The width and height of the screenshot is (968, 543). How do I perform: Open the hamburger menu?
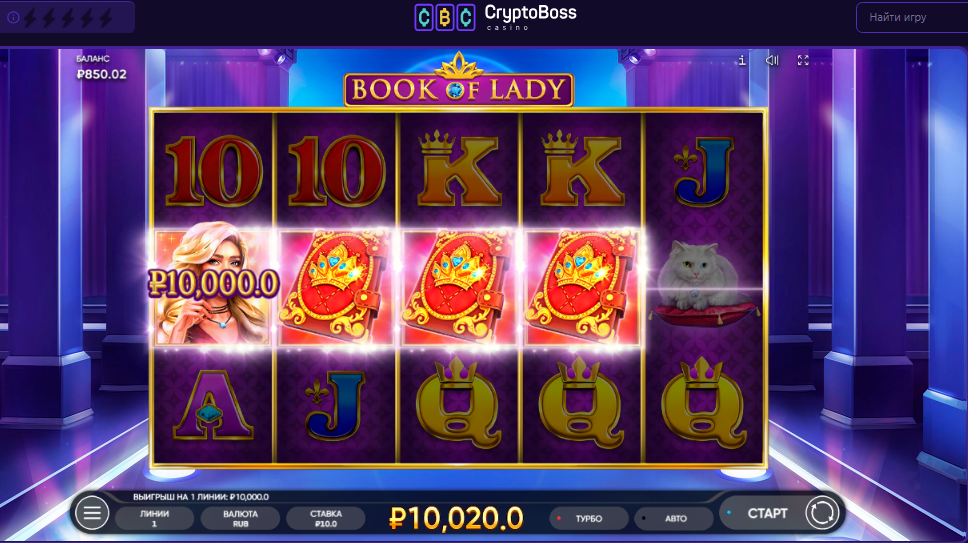click(92, 513)
